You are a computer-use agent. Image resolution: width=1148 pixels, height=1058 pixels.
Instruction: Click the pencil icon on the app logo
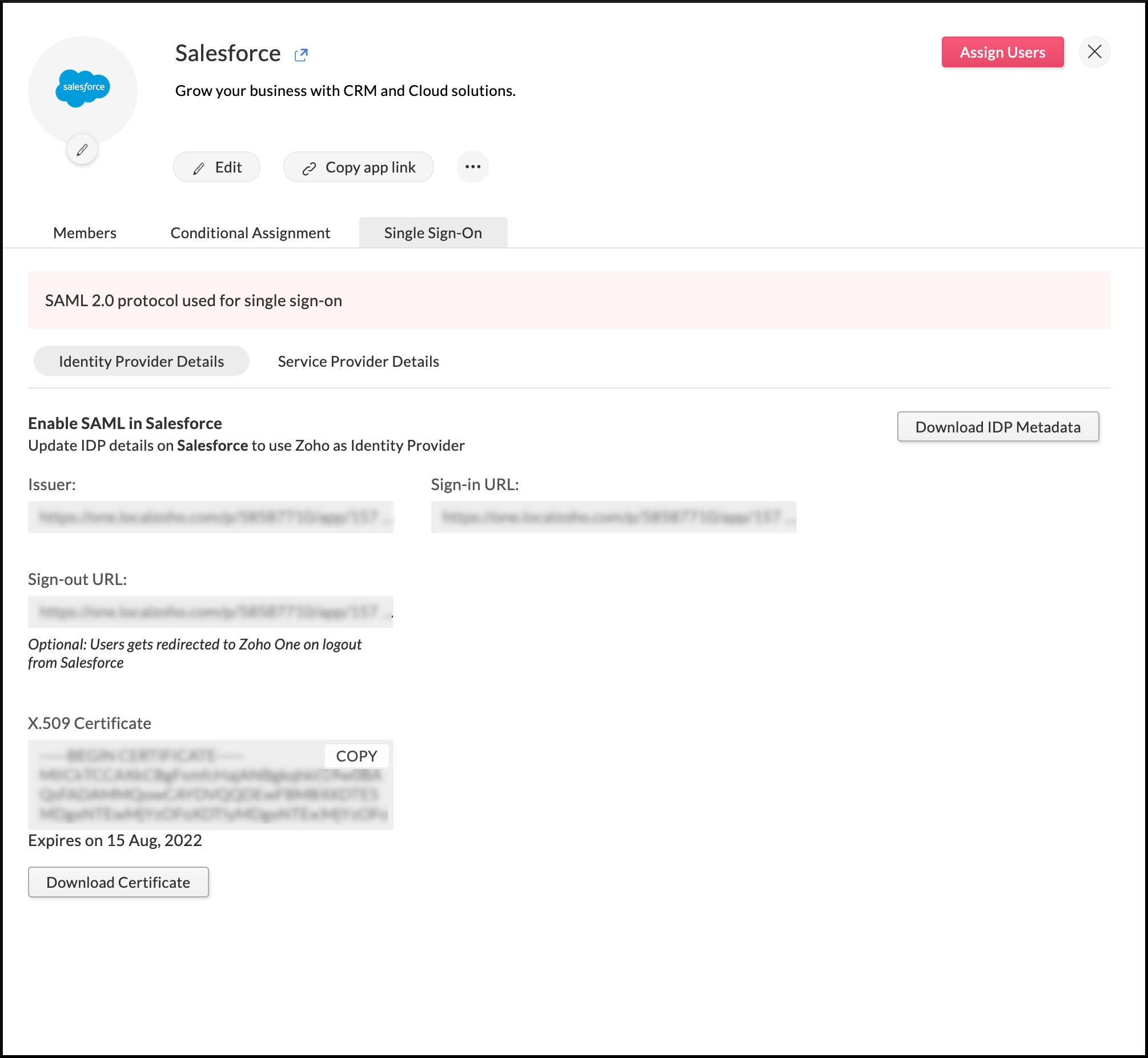pyautogui.click(x=82, y=150)
